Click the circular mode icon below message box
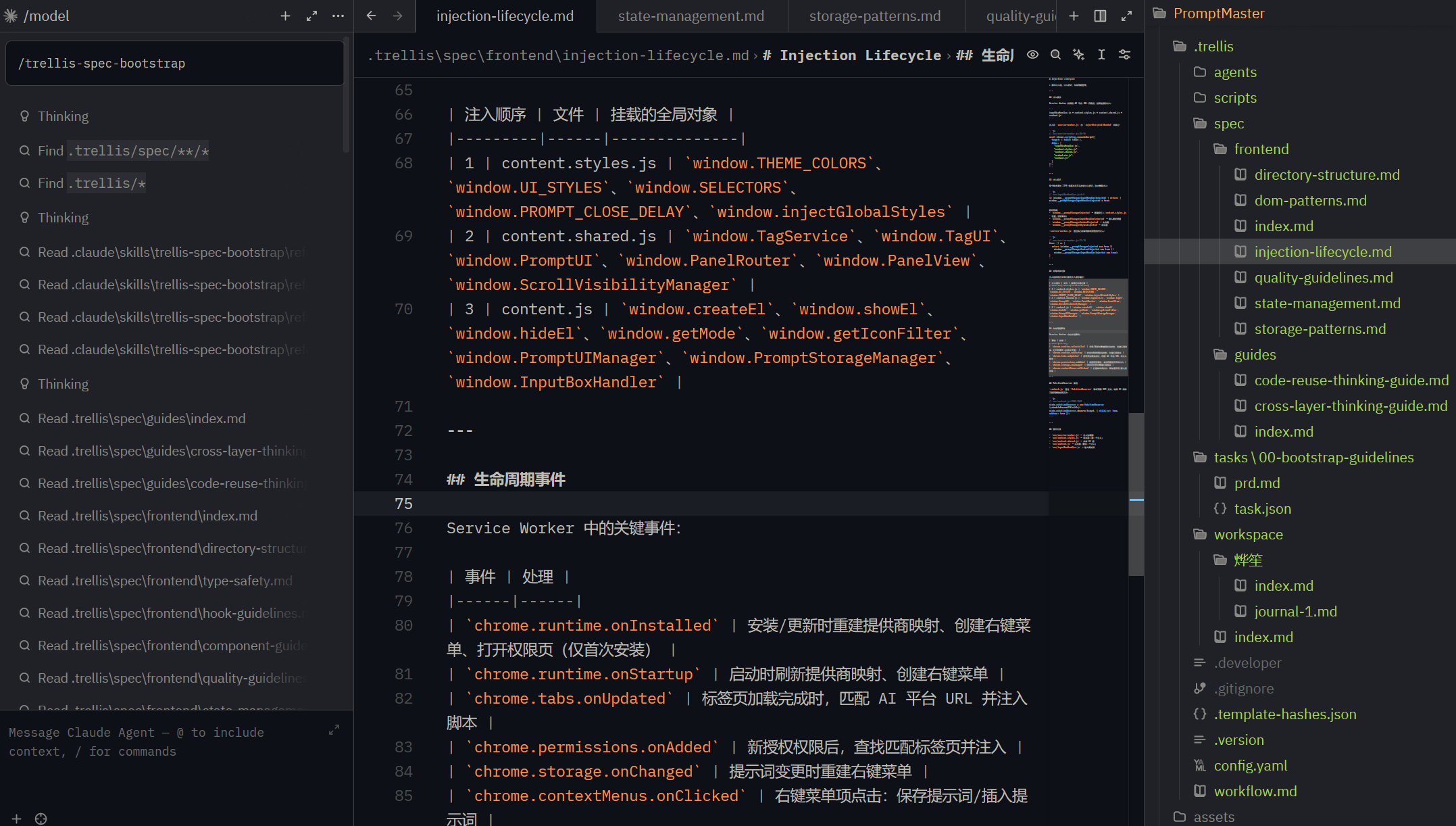Image resolution: width=1456 pixels, height=826 pixels. [41, 819]
